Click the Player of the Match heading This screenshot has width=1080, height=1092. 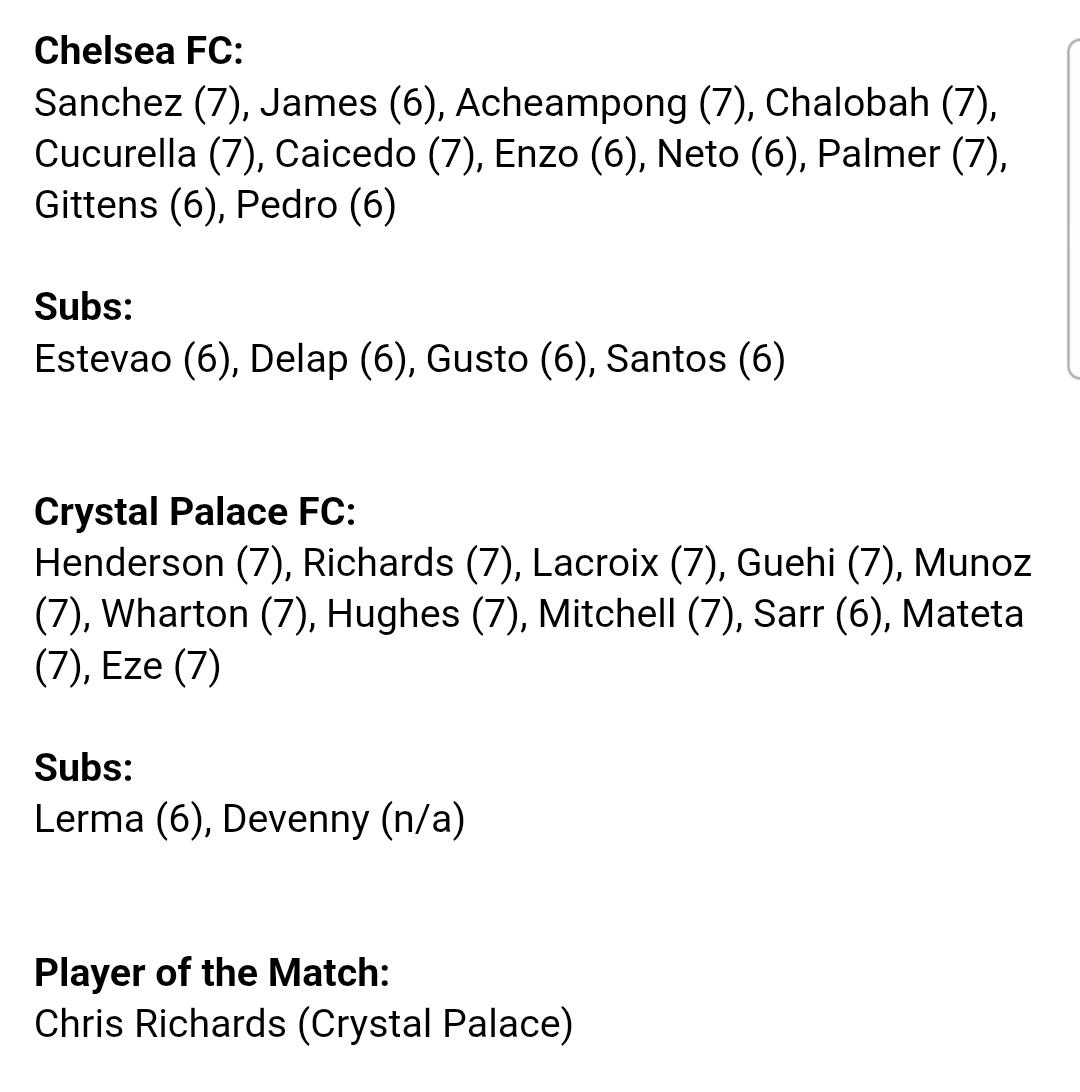212,972
